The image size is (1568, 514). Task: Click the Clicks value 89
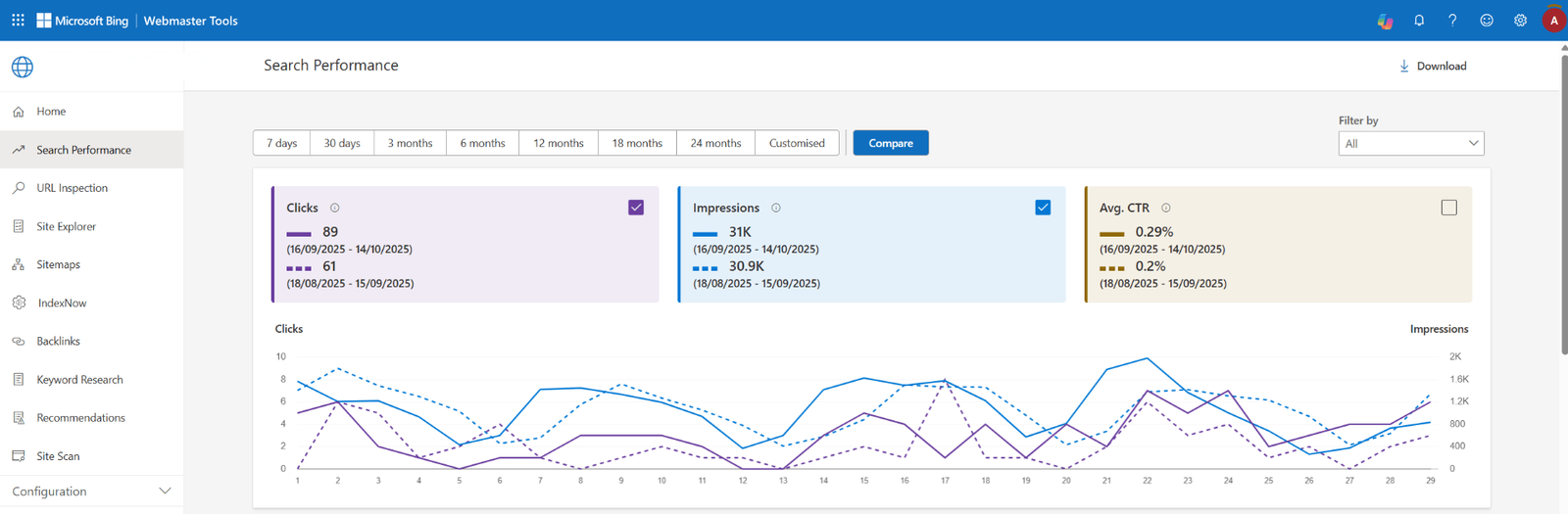pyautogui.click(x=330, y=232)
